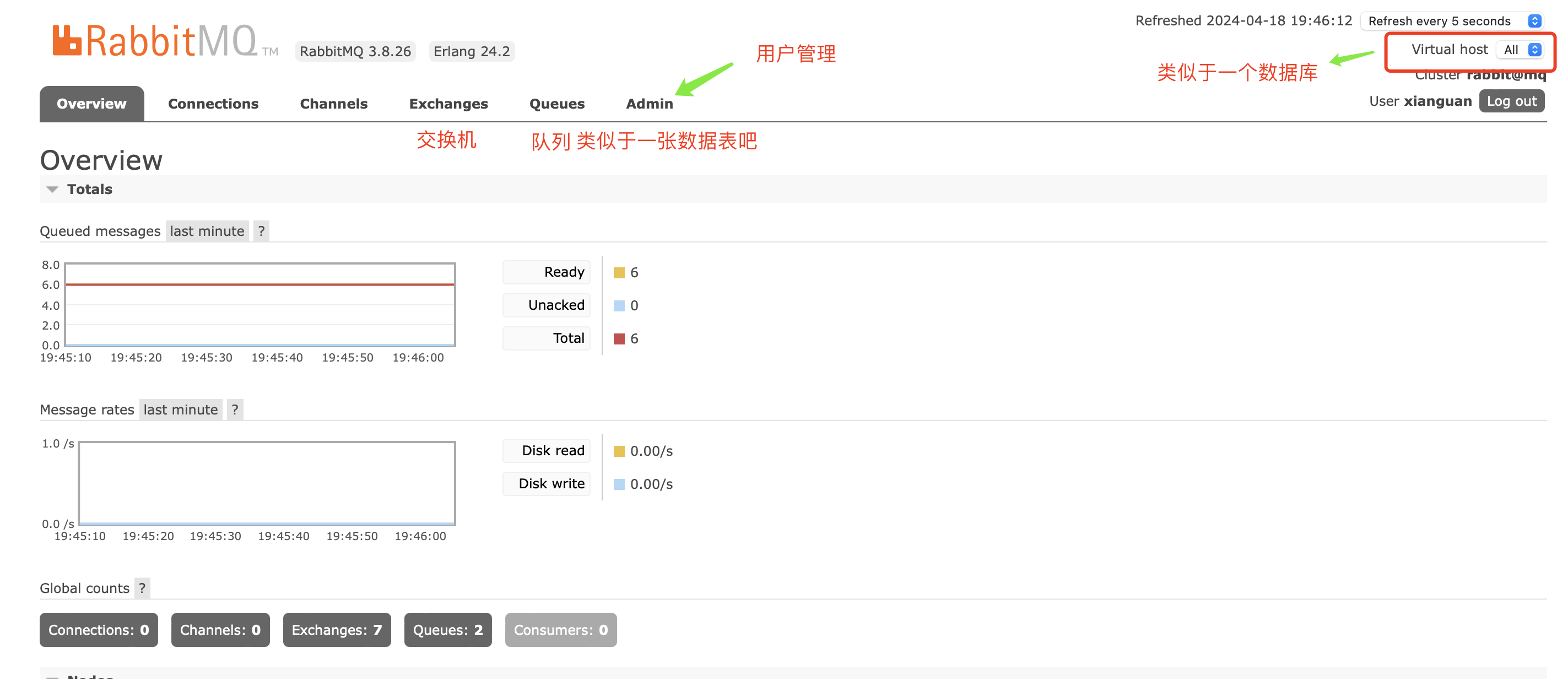Click the yellow Ready legend swatch
The width and height of the screenshot is (1568, 679).
point(619,273)
